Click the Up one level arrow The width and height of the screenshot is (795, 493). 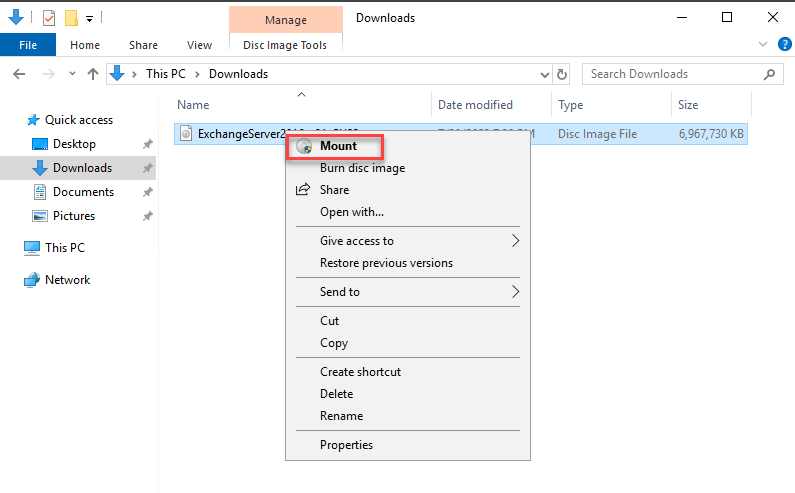(x=93, y=74)
